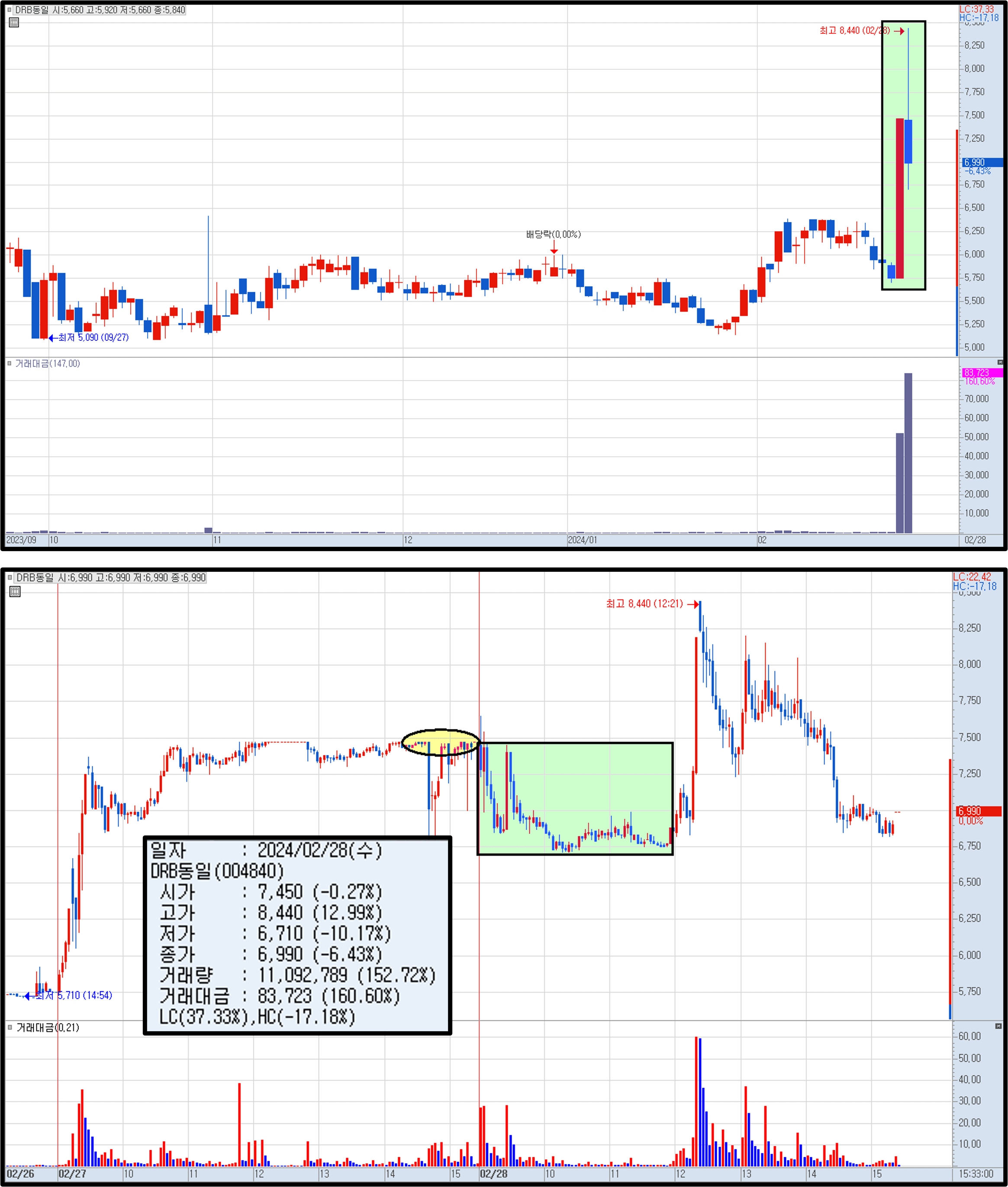
Task: Click the 10,000 tick on the daily volume axis
Action: (x=976, y=513)
